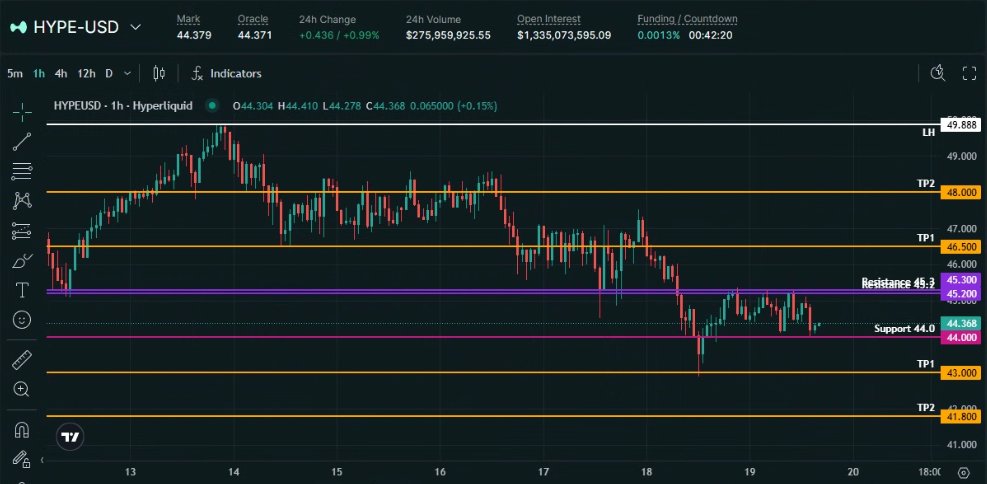The width and height of the screenshot is (987, 484).
Task: Expand the timeframe dropdown arrow
Action: tap(127, 74)
